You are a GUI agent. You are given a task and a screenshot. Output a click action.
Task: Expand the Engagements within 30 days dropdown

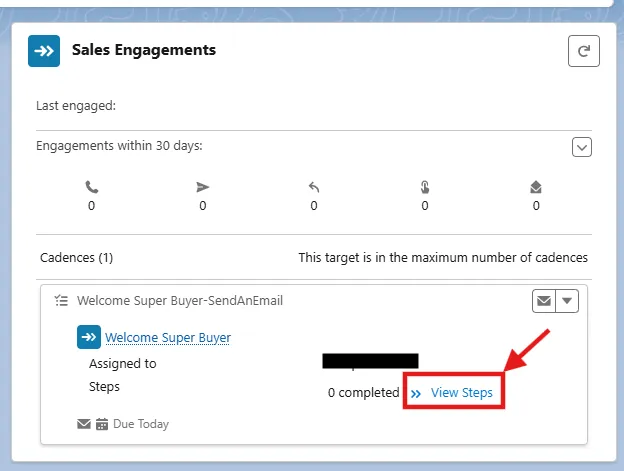582,147
